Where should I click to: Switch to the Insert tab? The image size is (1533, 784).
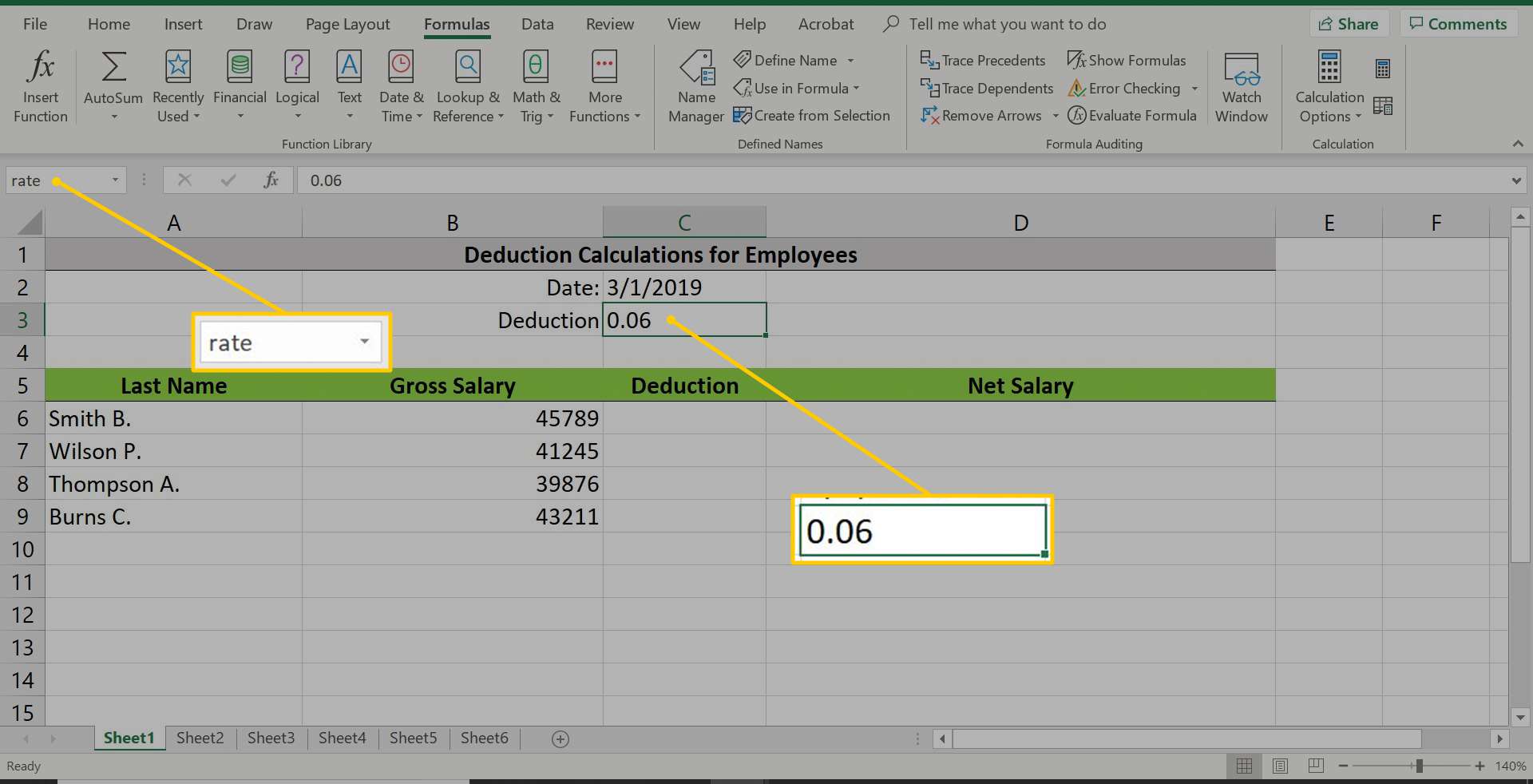pyautogui.click(x=183, y=24)
